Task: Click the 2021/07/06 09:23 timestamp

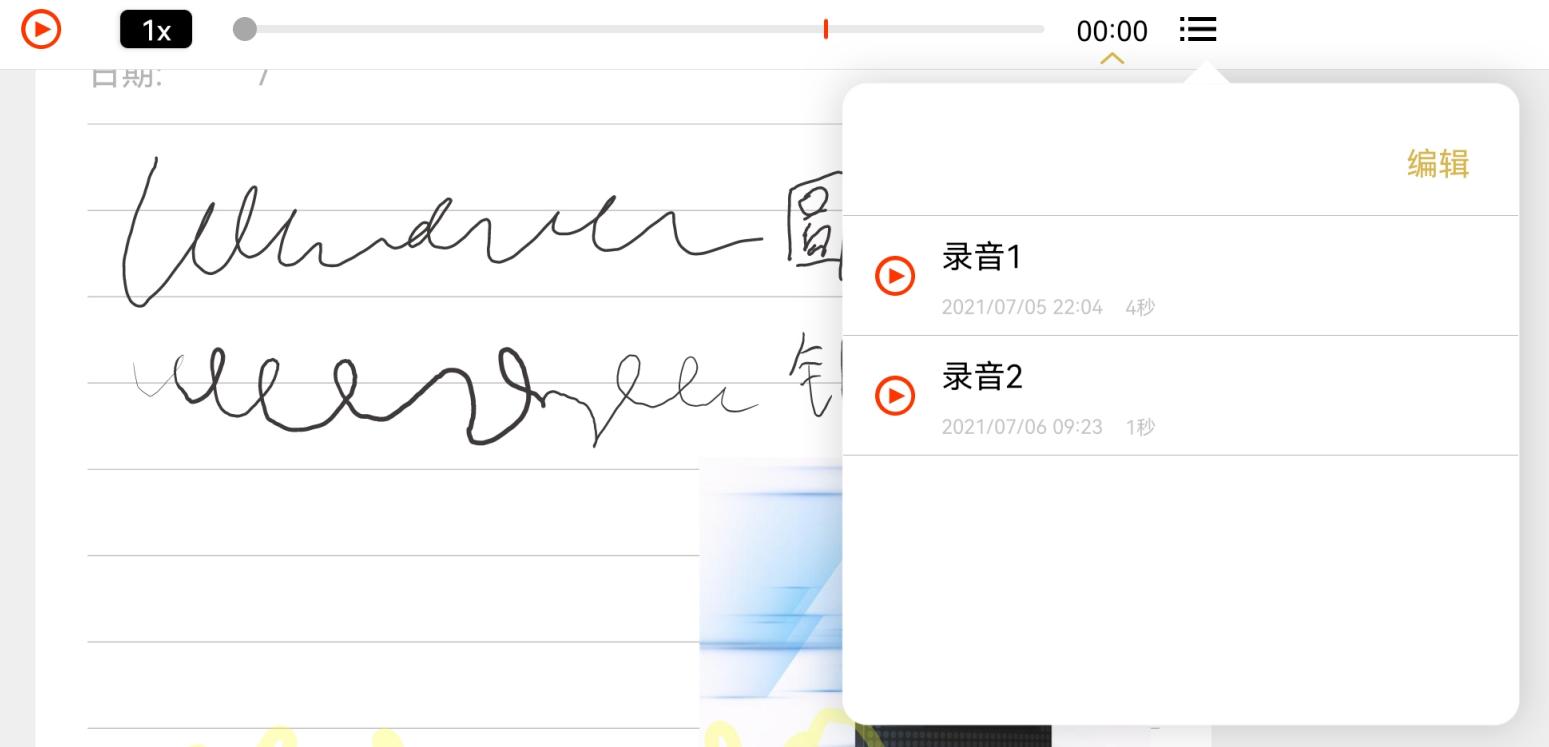Action: 1022,427
